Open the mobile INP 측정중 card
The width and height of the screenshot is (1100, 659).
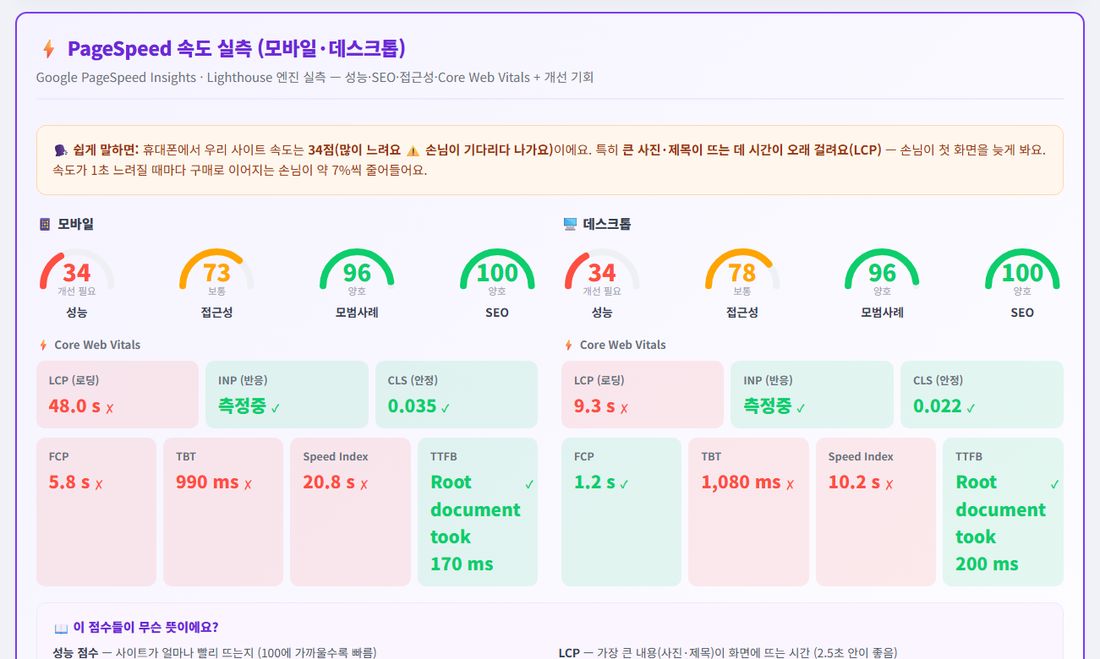tap(287, 394)
